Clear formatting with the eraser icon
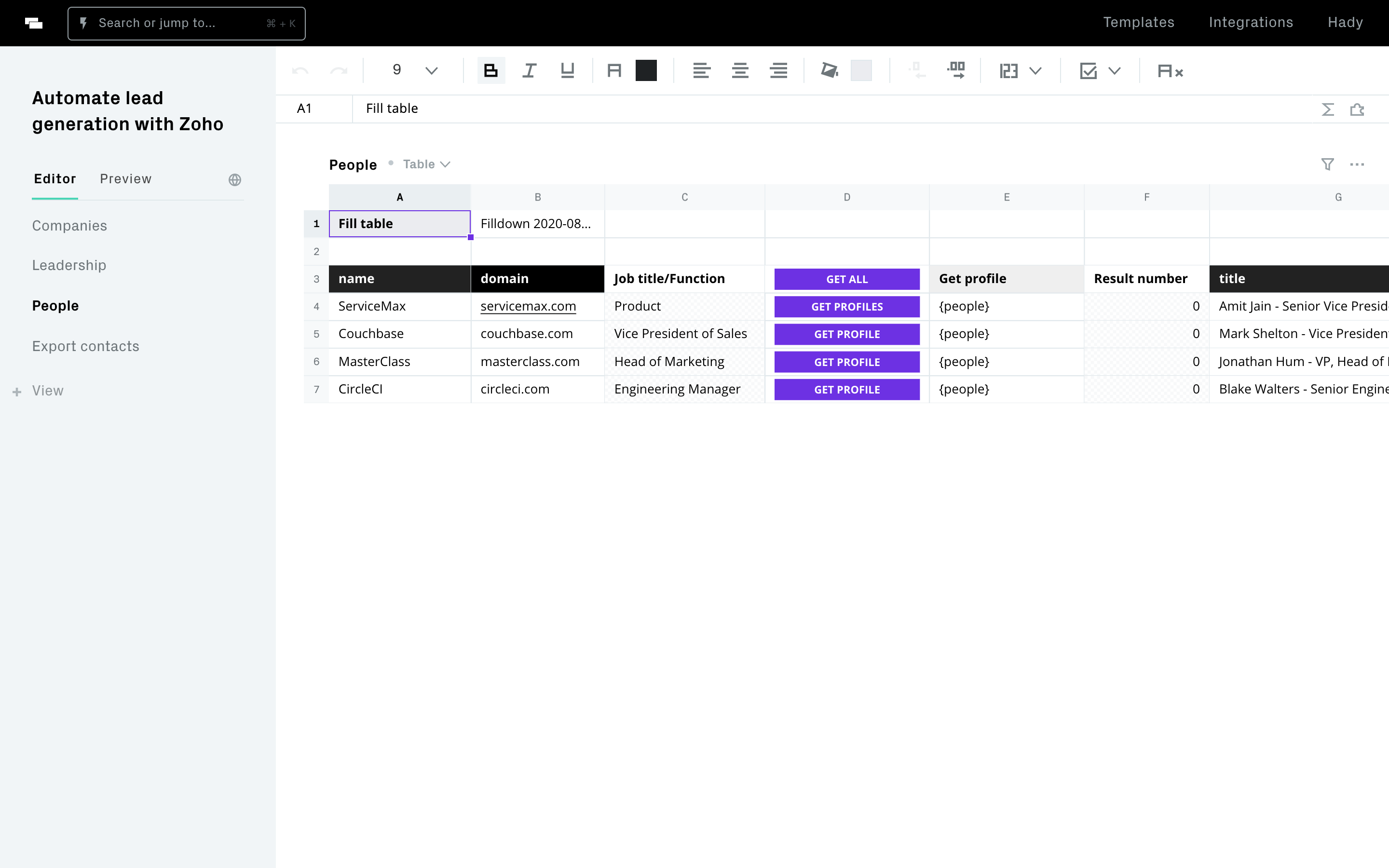 click(1171, 71)
